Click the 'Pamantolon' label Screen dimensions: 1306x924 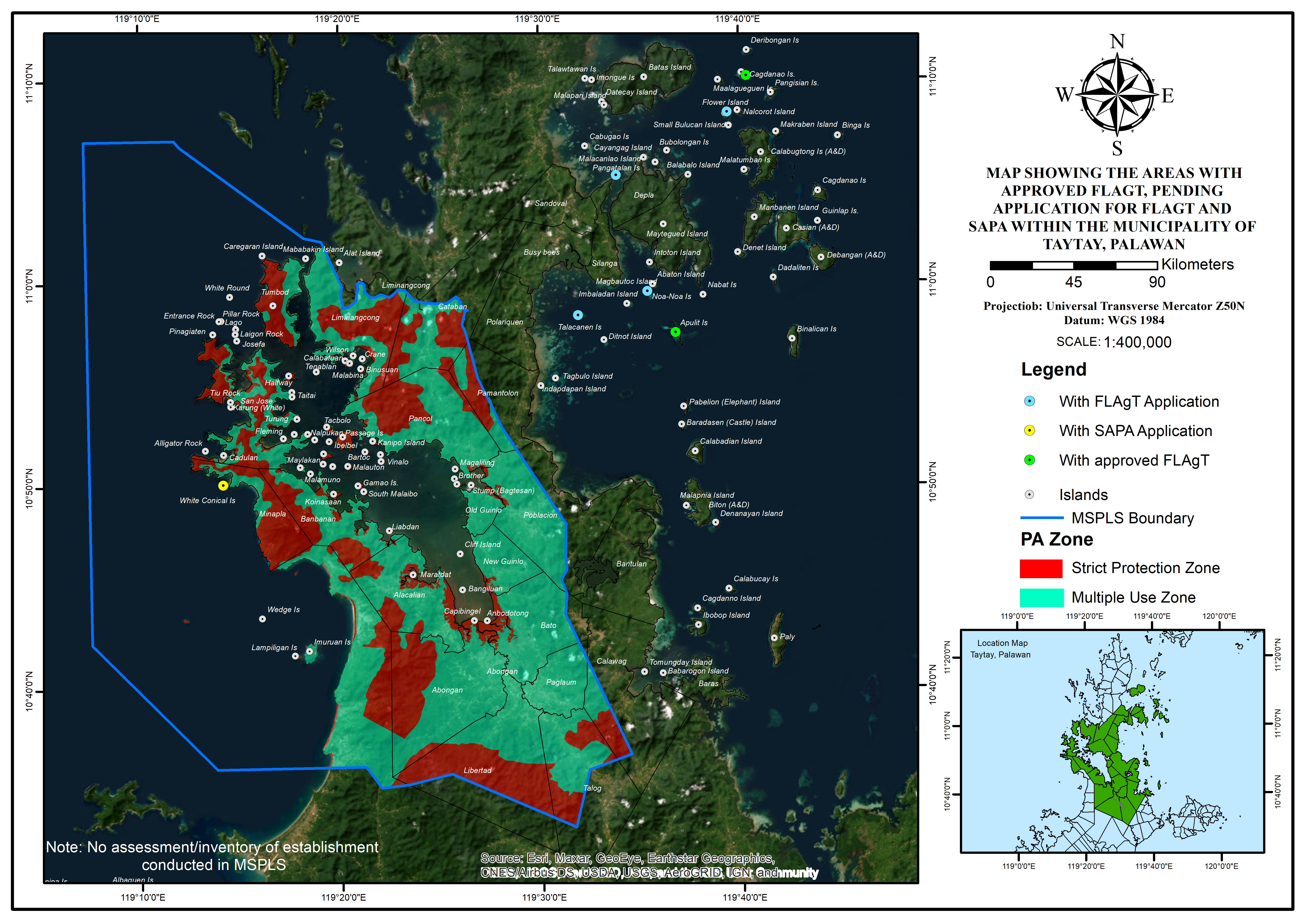click(x=497, y=393)
